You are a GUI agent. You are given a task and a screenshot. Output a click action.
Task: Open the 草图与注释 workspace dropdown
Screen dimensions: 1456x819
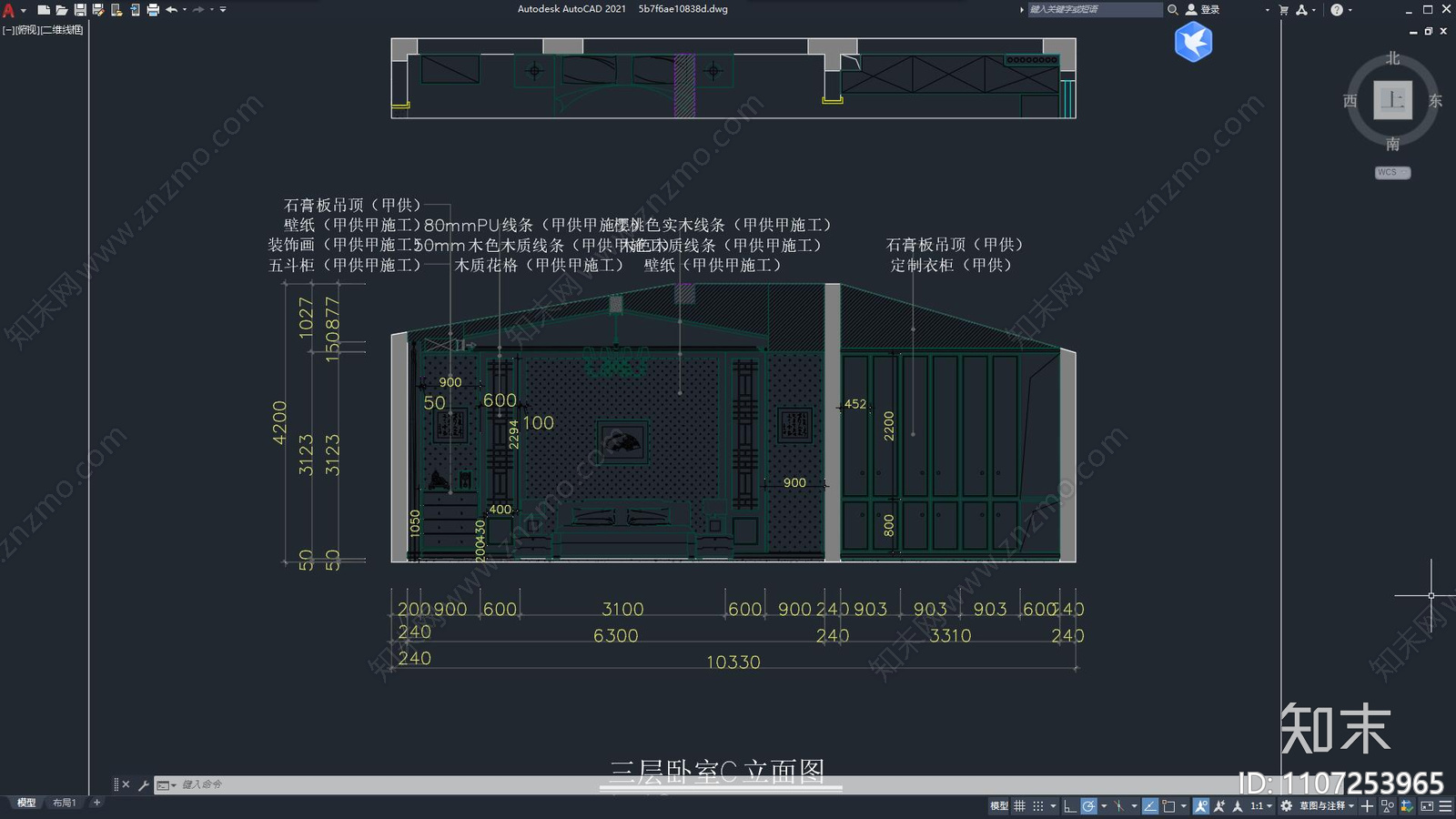(1327, 806)
